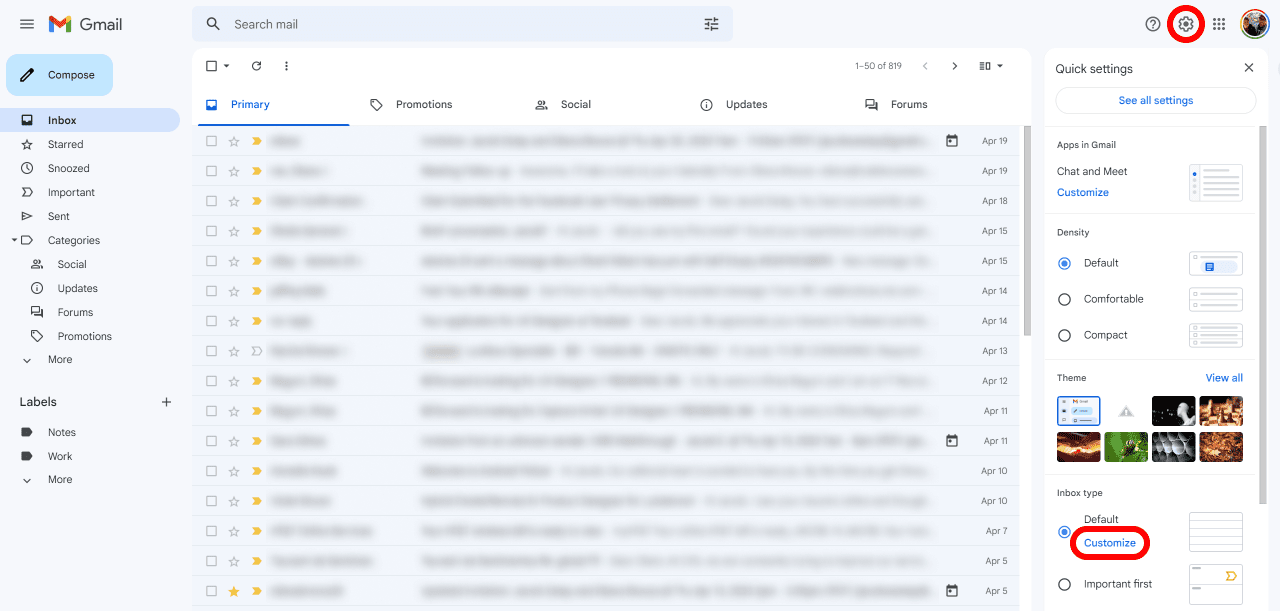Viewport: 1280px width, 611px height.
Task: Select the dark theme thumbnail
Action: tap(1173, 410)
